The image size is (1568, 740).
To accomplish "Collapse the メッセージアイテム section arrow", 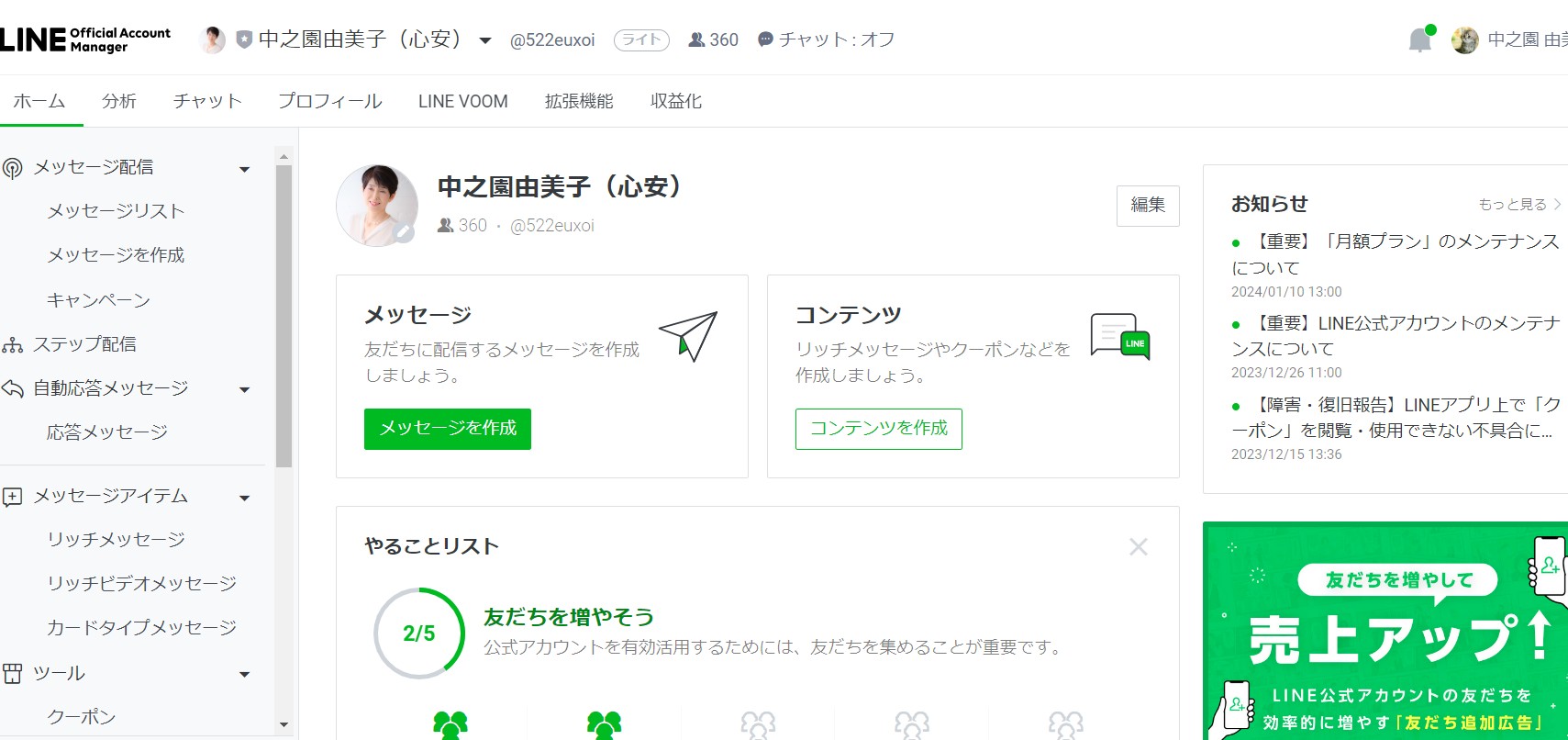I will coord(244,498).
